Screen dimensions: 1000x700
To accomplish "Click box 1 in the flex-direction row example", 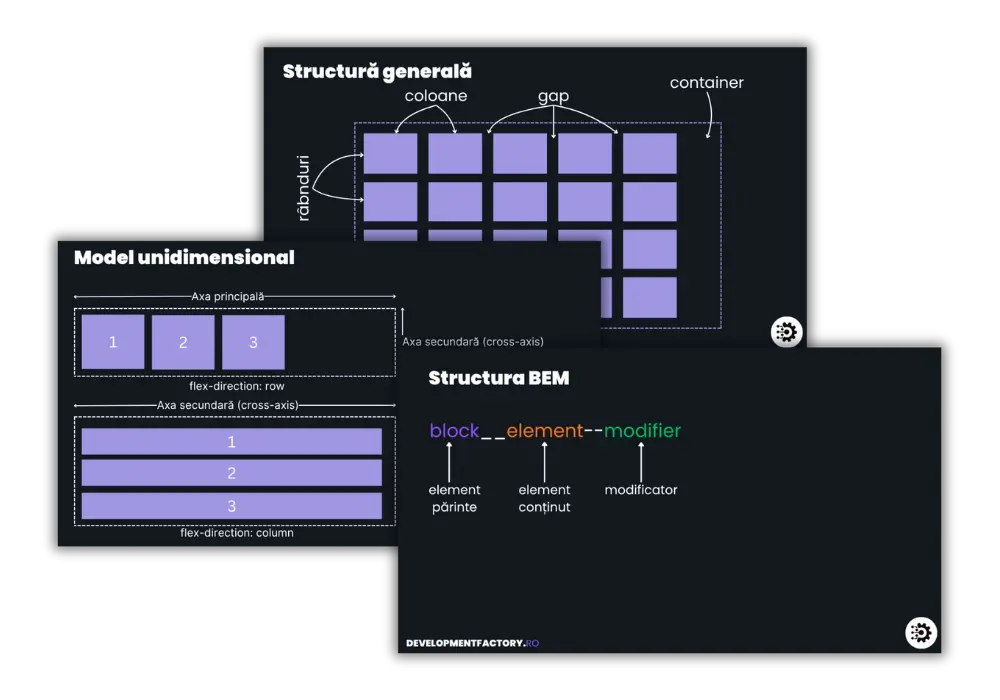I will click(x=113, y=342).
